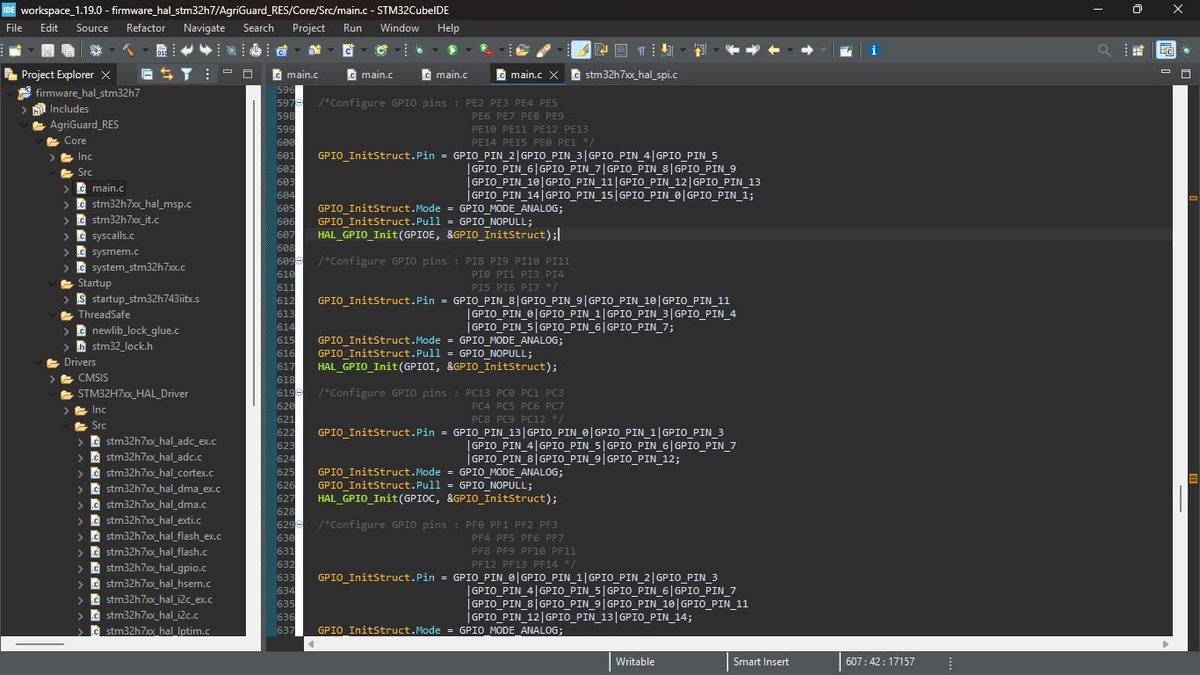Click the Open Perspective icon
Viewport: 1200px width, 675px height.
coord(1137,50)
